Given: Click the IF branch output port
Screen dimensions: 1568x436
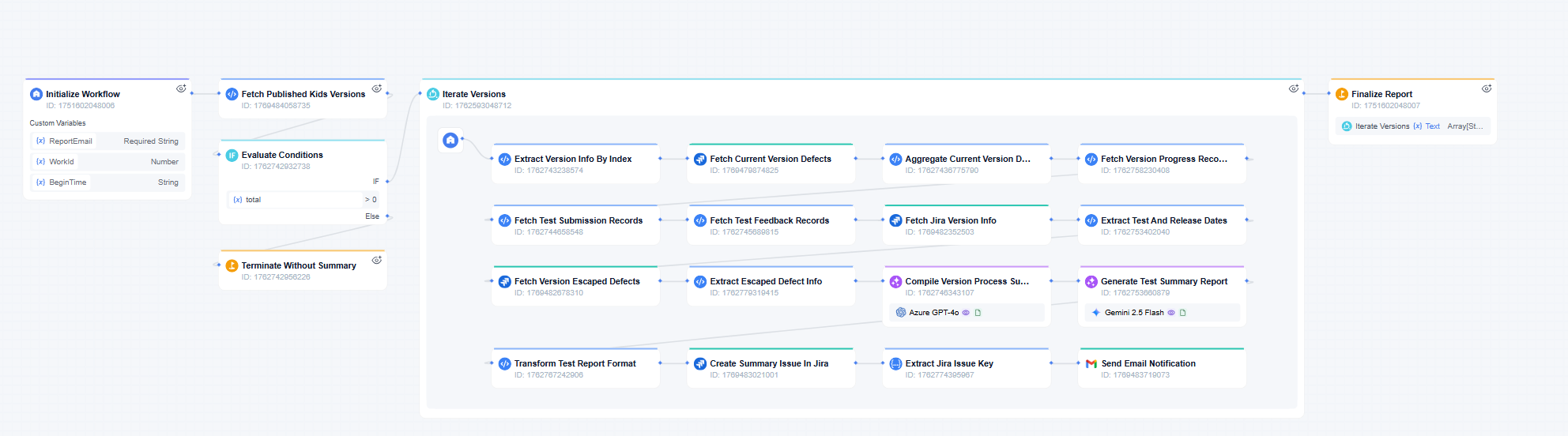Looking at the screenshot, I should [387, 182].
